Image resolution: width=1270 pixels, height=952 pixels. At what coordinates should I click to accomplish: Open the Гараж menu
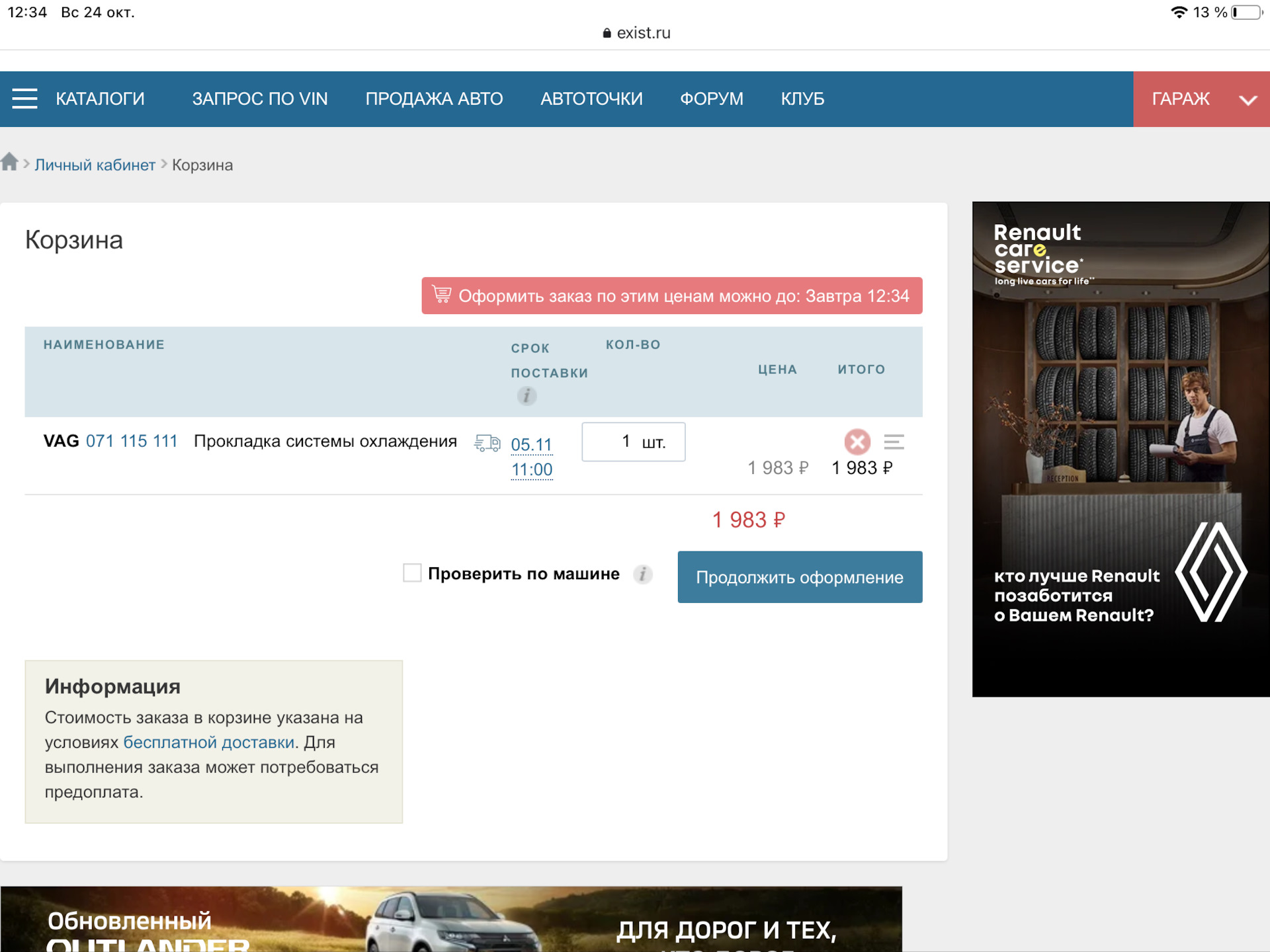pyautogui.click(x=1180, y=99)
